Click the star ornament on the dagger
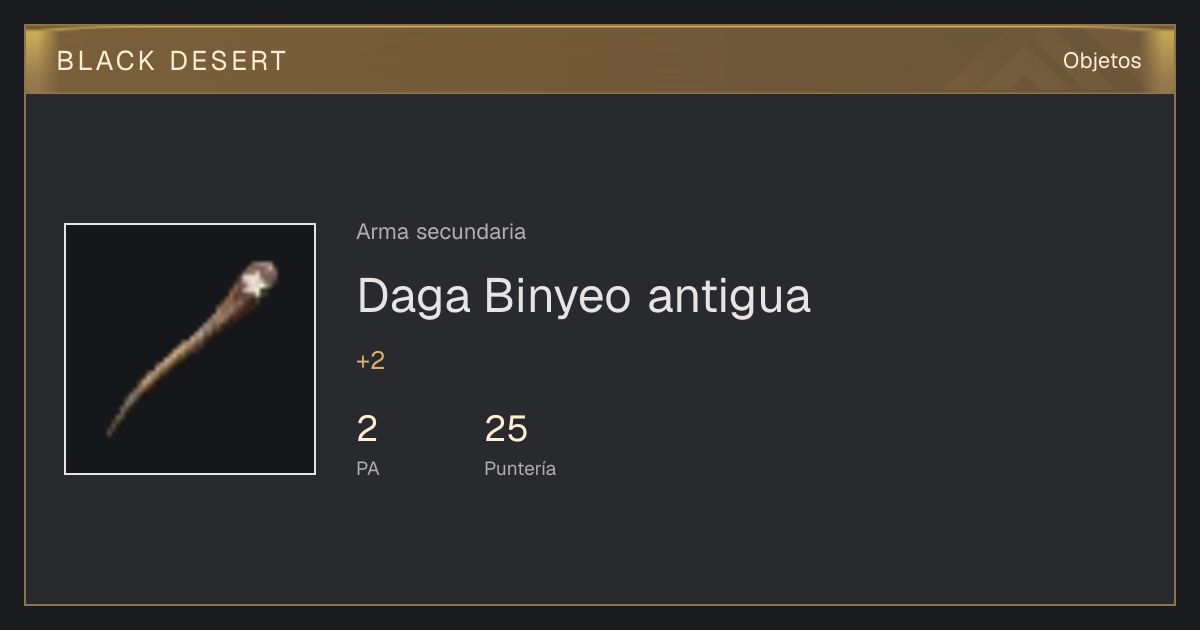 pos(258,283)
